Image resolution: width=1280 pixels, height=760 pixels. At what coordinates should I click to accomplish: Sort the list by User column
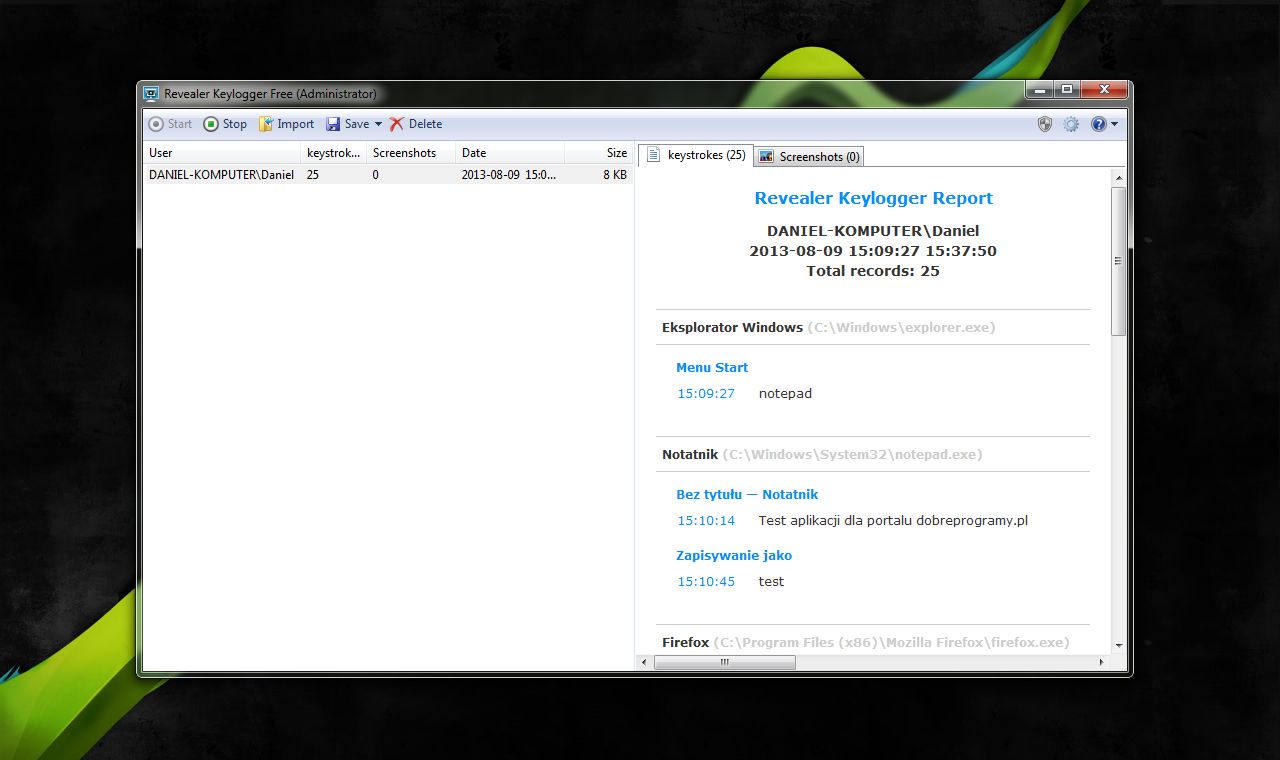pos(222,153)
